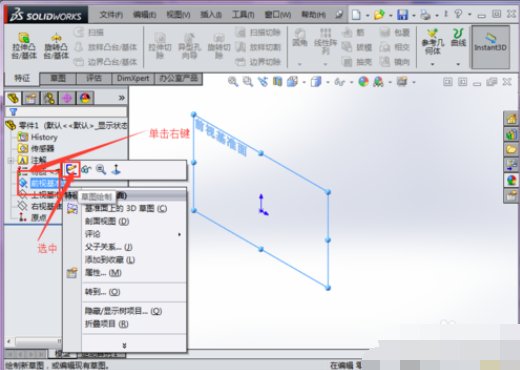Click the Edit Appearance color ball icon

pyautogui.click(x=363, y=81)
